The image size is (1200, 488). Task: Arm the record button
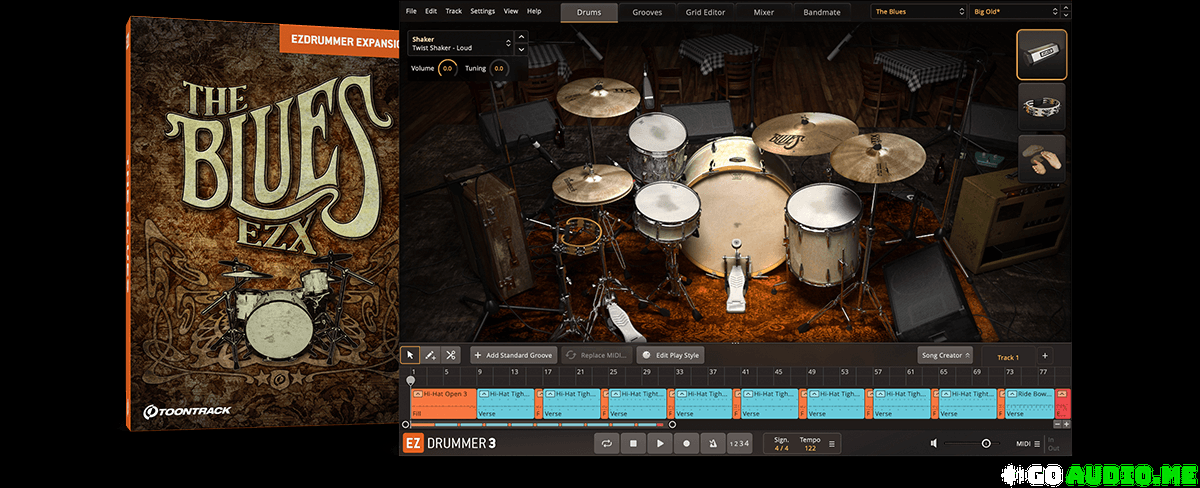pos(686,444)
